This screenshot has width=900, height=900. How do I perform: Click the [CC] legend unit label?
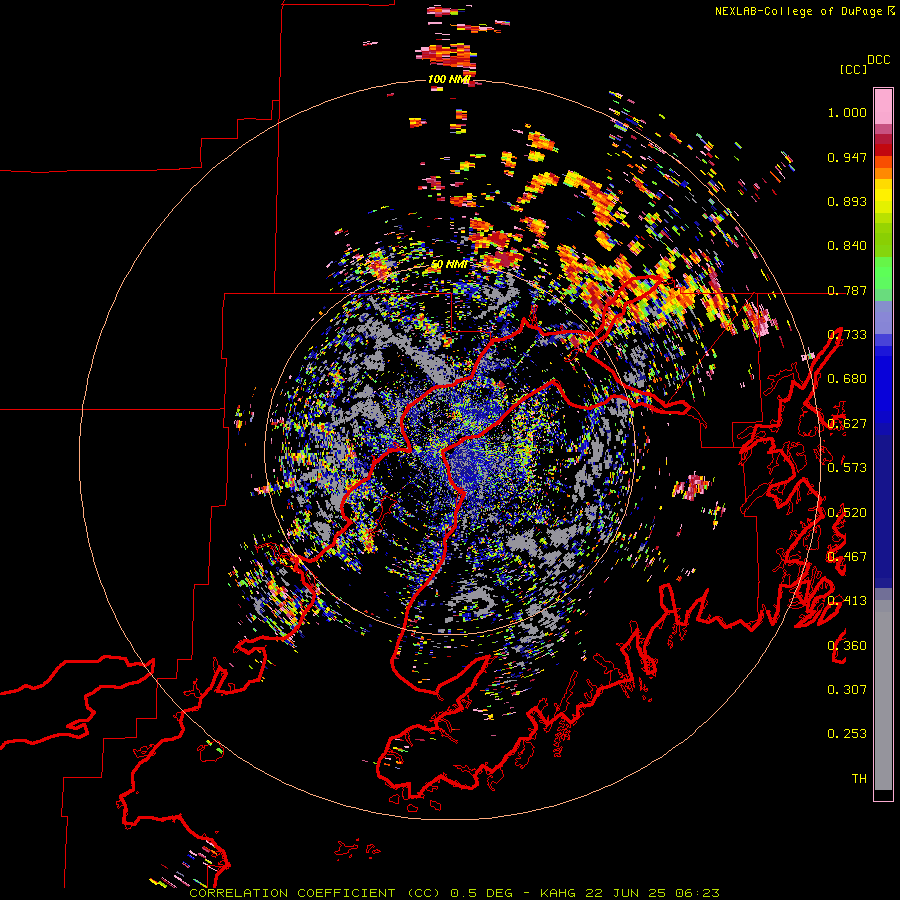[x=853, y=69]
